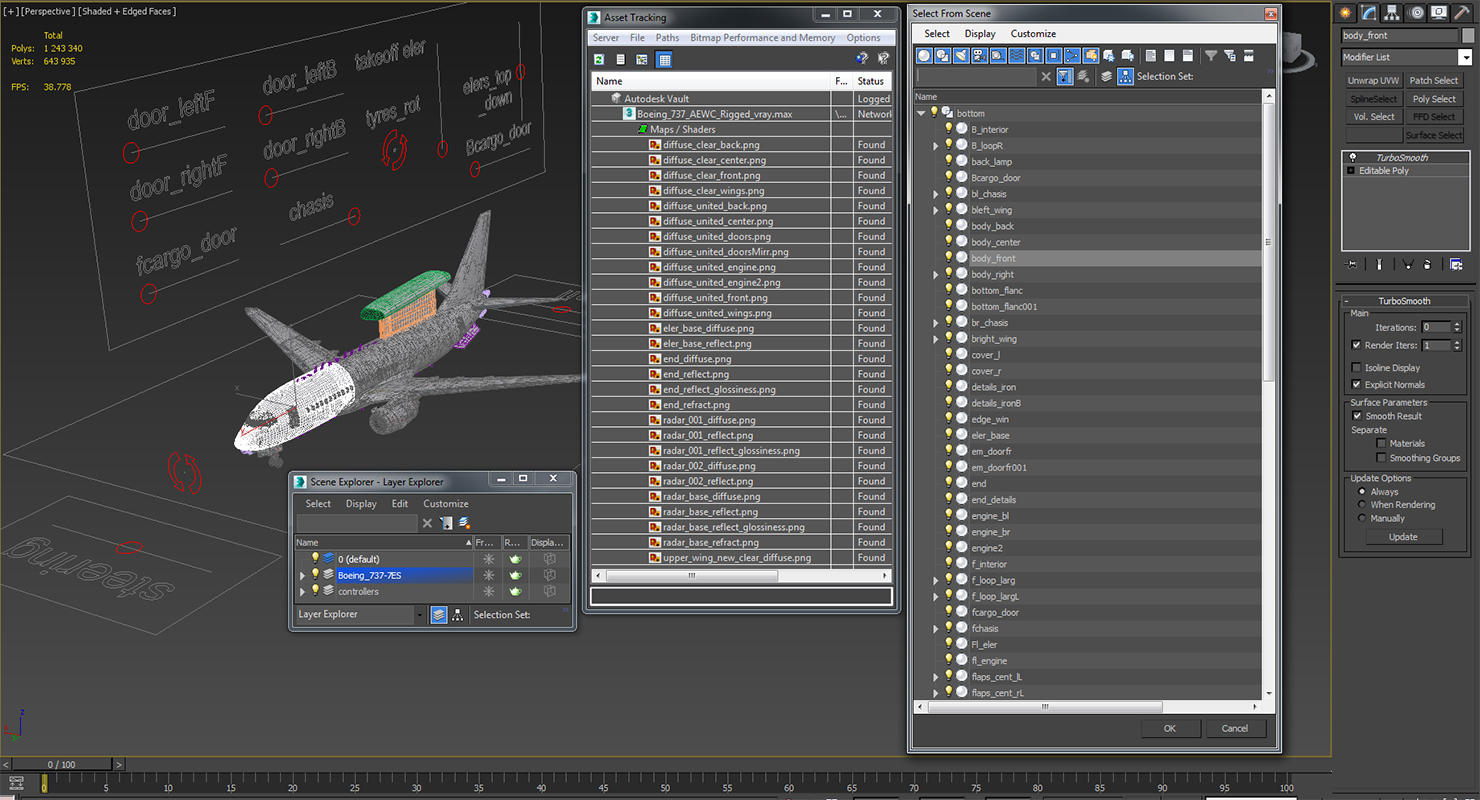Open the Modifier List dropdown
The height and width of the screenshot is (800, 1480).
pos(1465,57)
